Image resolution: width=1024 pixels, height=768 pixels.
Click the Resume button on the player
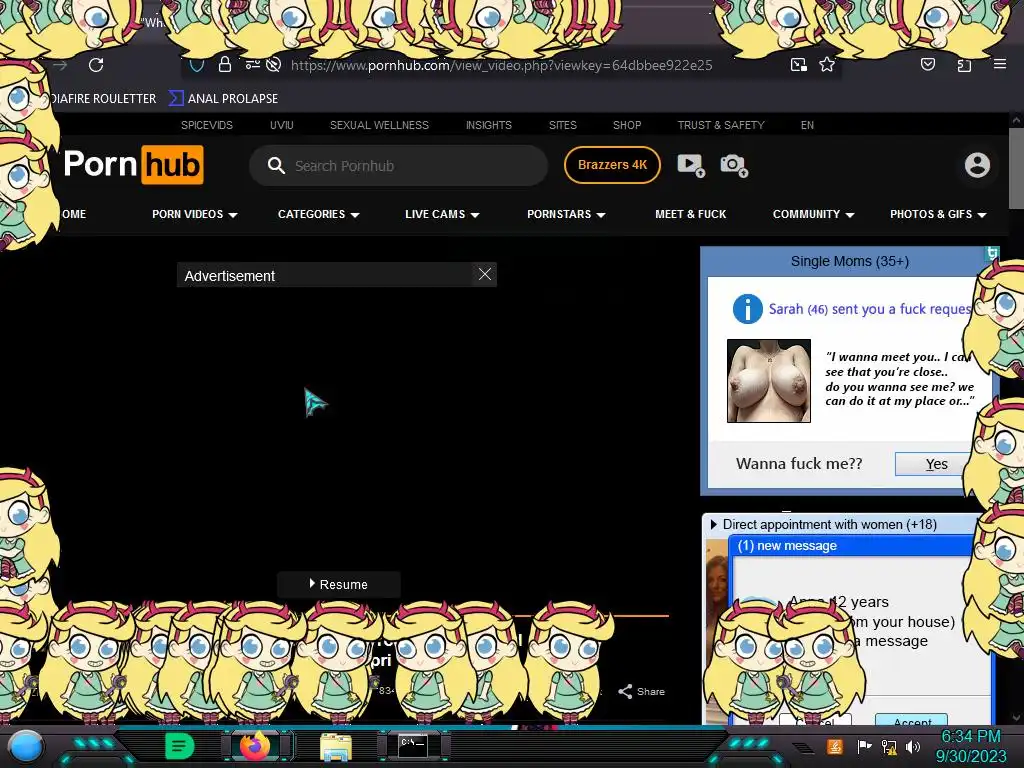click(x=338, y=584)
